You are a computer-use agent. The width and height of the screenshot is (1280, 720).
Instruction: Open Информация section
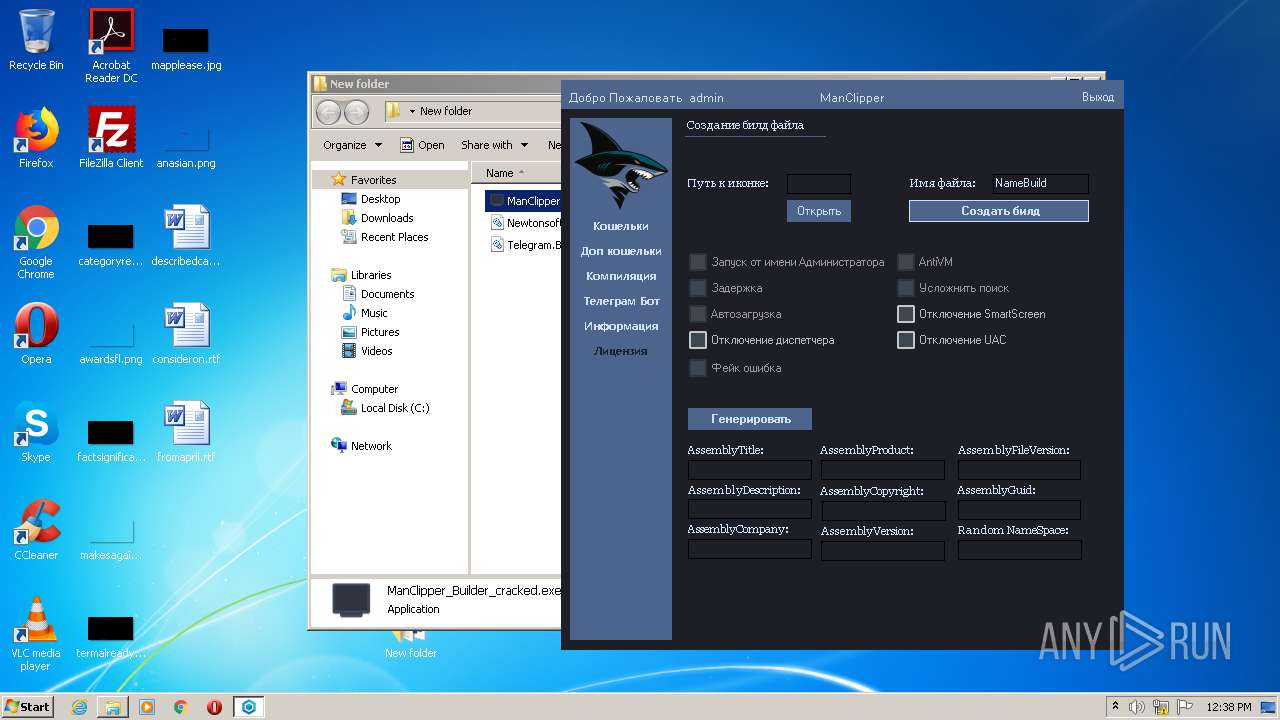coord(621,326)
